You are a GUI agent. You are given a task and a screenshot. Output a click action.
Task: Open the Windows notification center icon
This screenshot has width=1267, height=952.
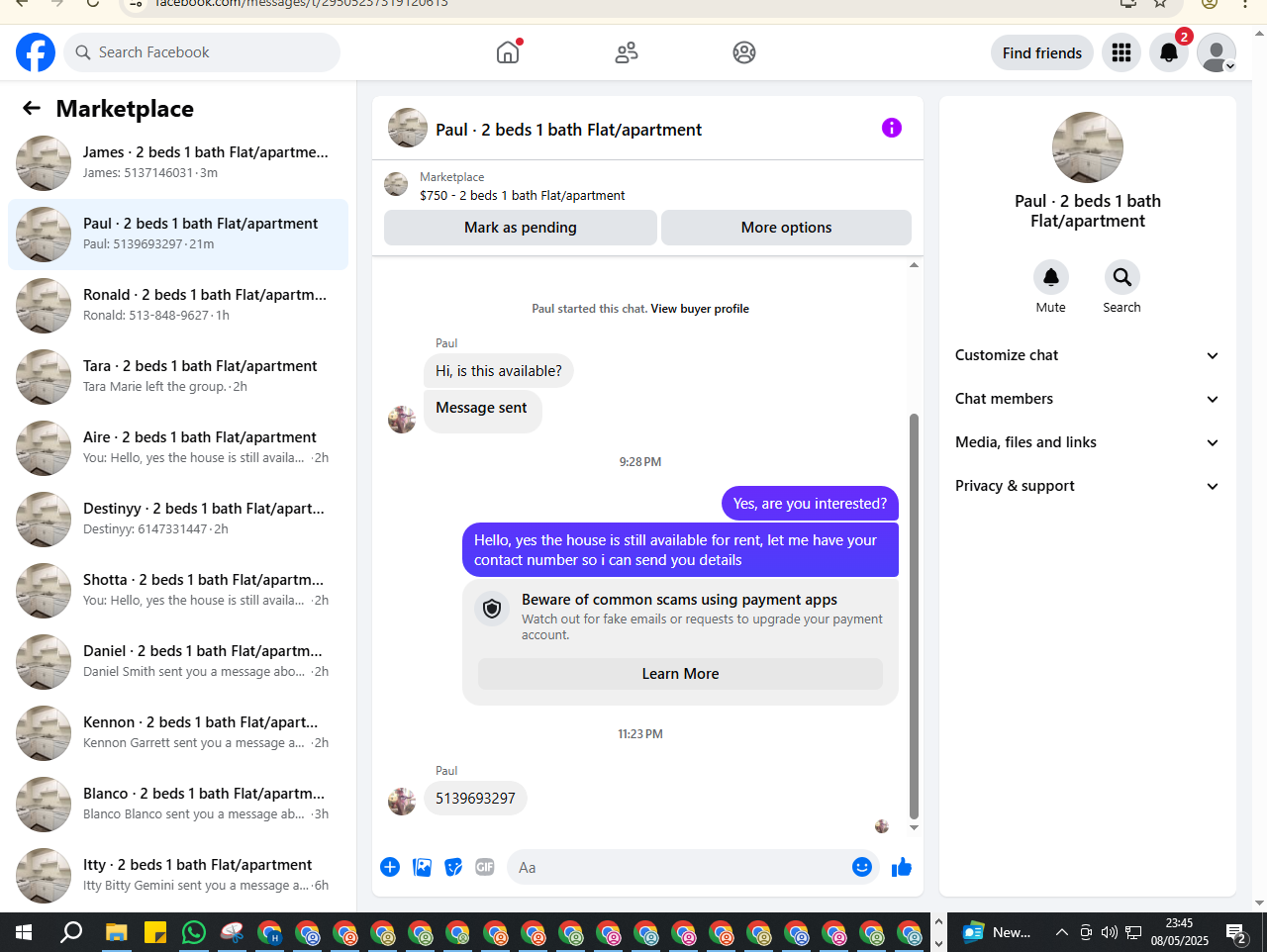[x=1236, y=932]
